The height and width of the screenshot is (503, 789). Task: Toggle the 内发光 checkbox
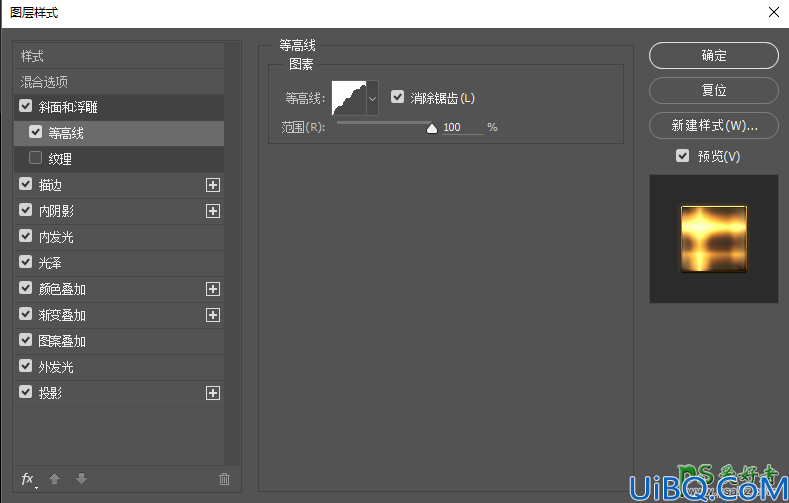pos(25,236)
